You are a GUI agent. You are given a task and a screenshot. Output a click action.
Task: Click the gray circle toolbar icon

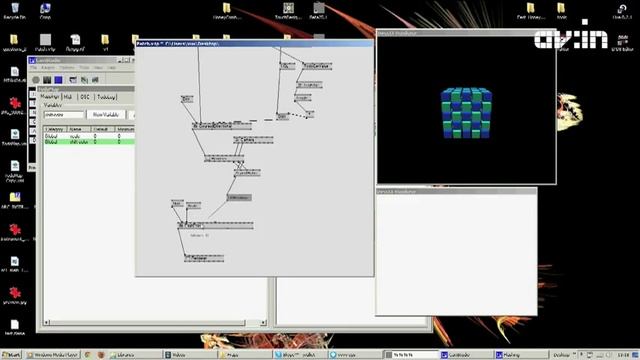pos(36,80)
